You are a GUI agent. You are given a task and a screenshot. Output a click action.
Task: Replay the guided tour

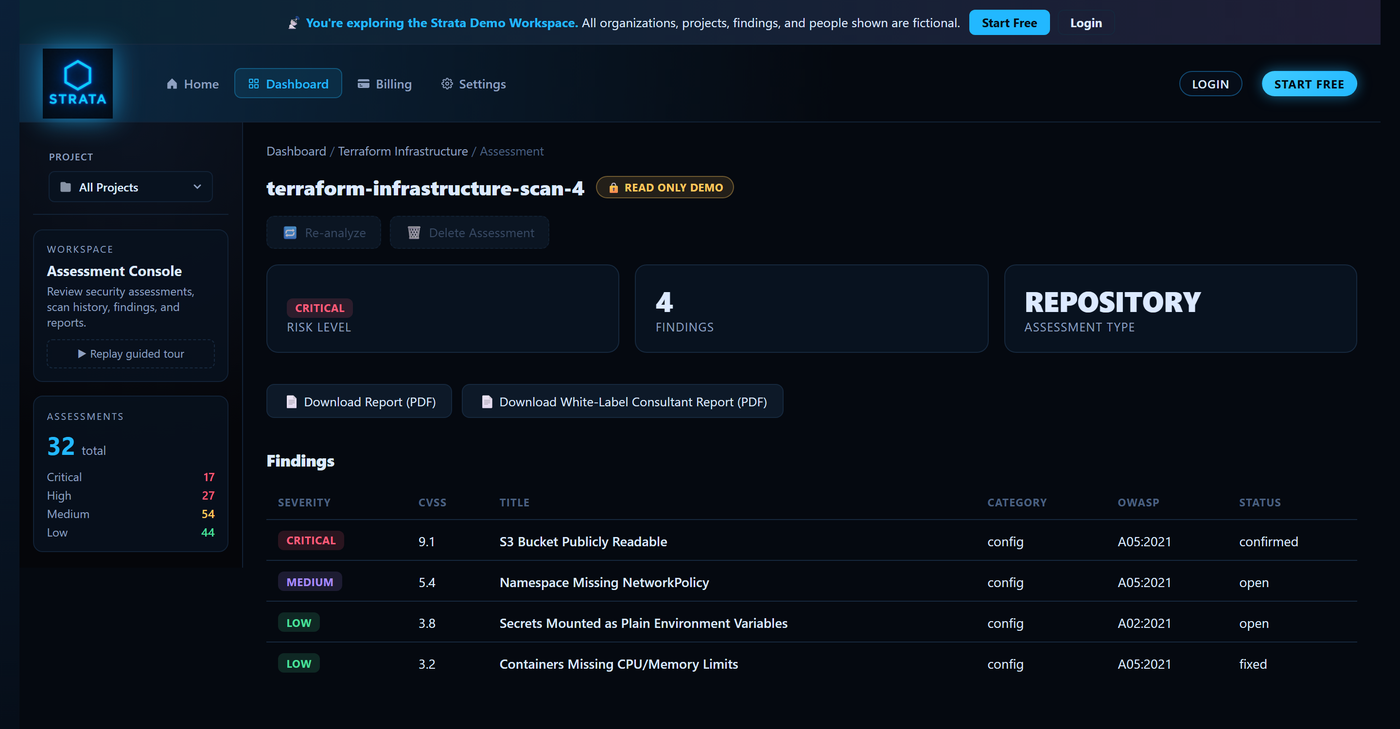(x=131, y=354)
